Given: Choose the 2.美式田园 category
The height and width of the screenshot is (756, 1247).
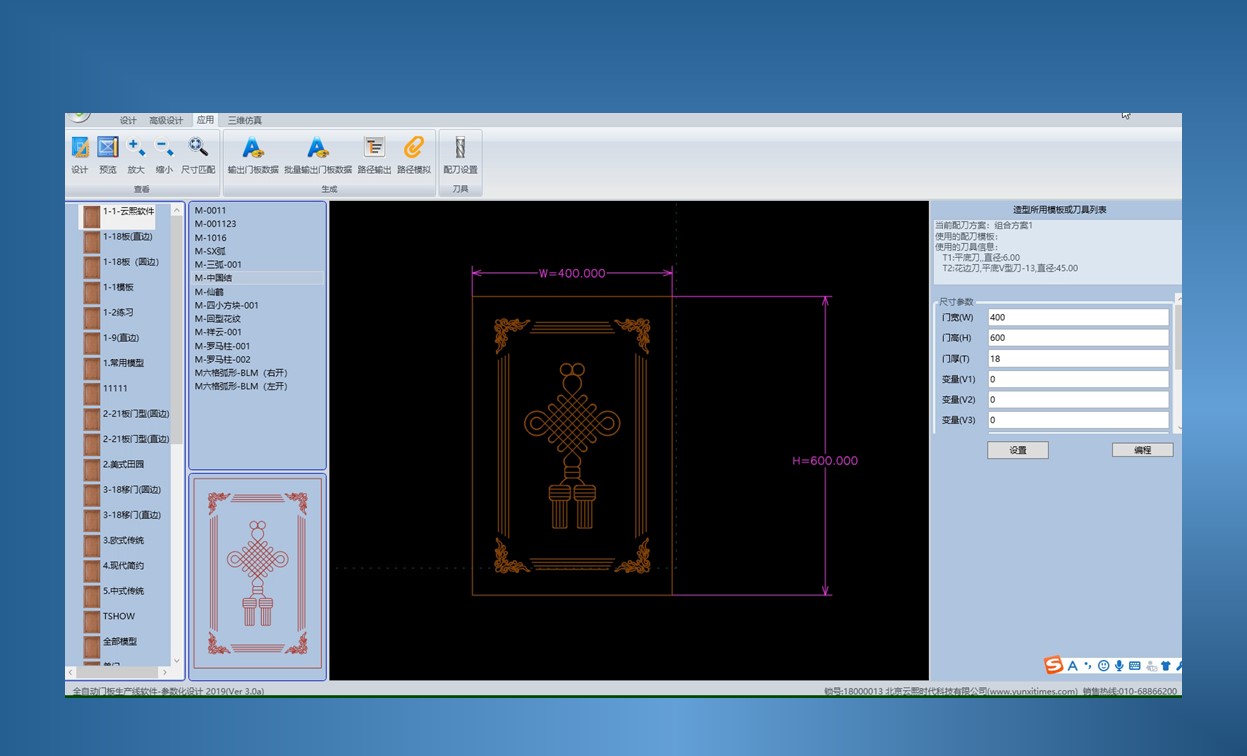Looking at the screenshot, I should (x=123, y=465).
